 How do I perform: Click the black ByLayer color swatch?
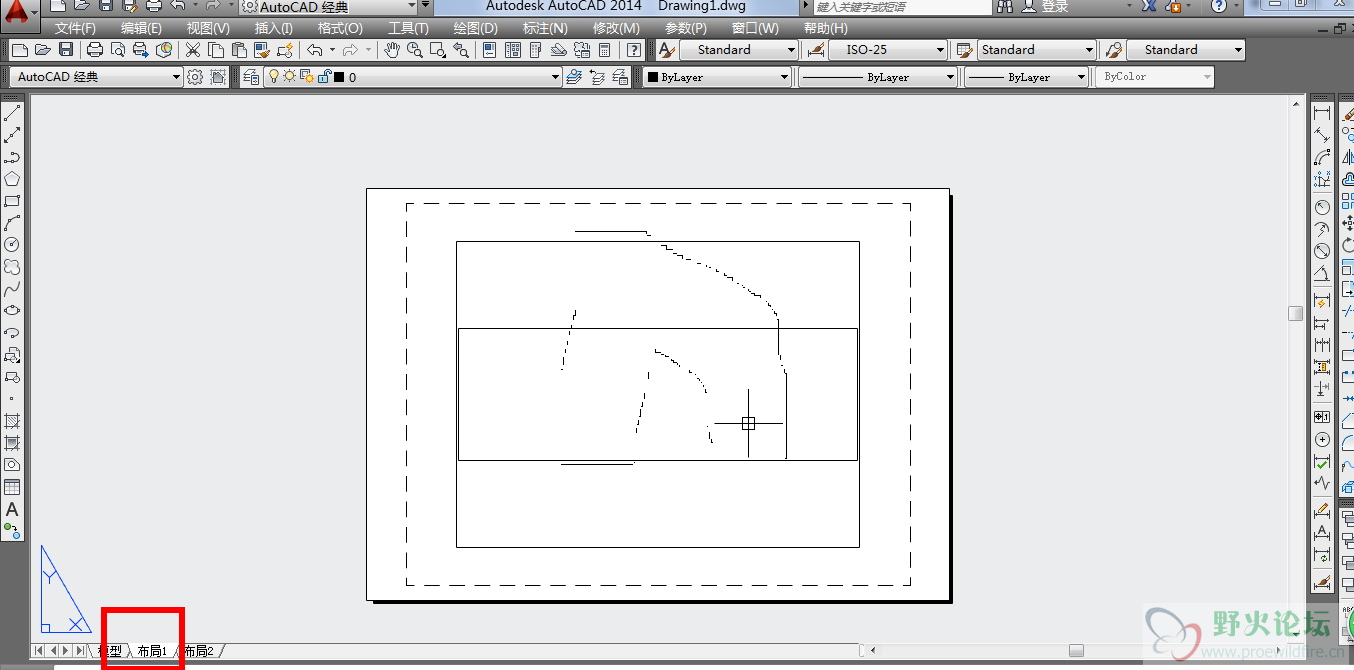[653, 77]
